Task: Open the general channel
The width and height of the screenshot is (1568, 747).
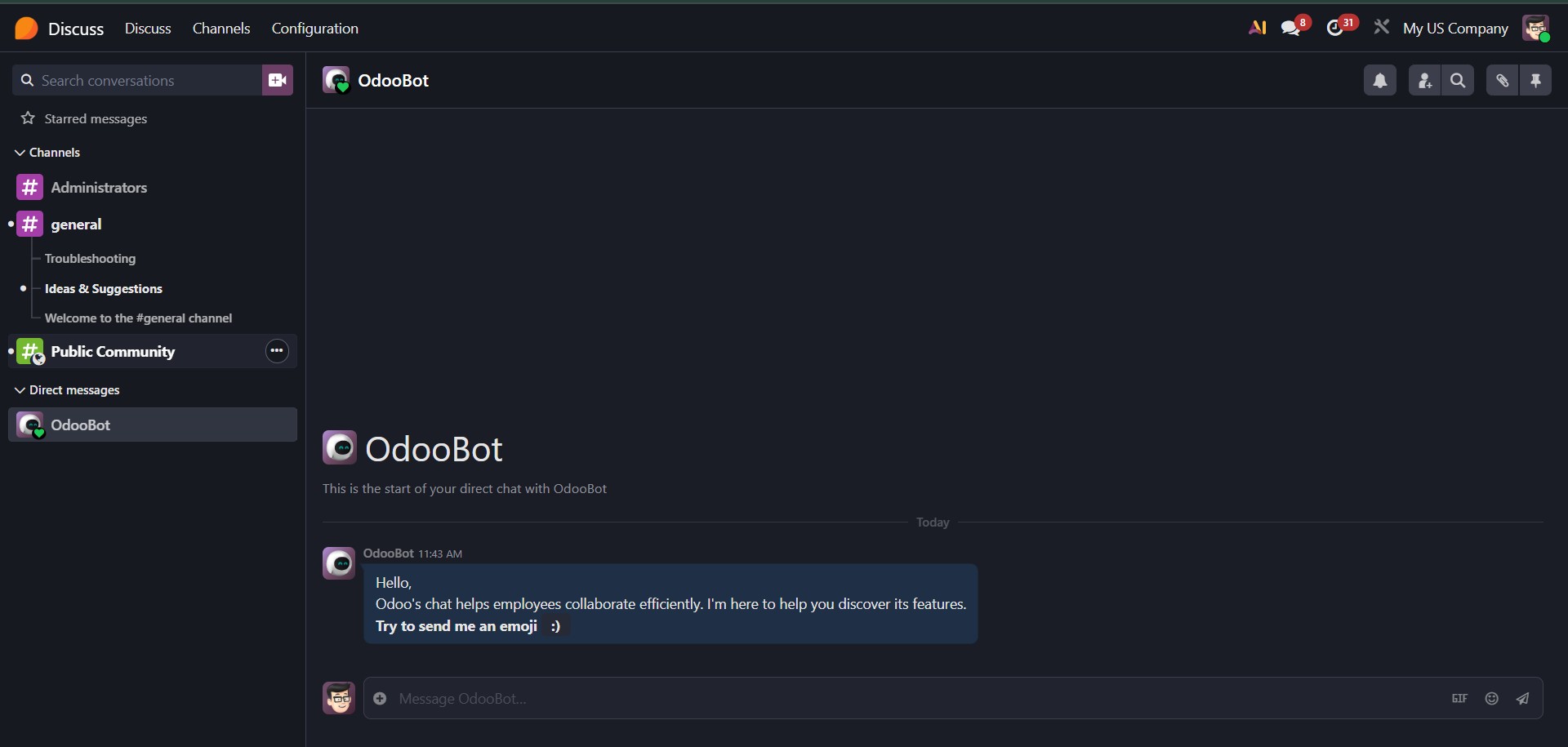Action: pyautogui.click(x=153, y=224)
